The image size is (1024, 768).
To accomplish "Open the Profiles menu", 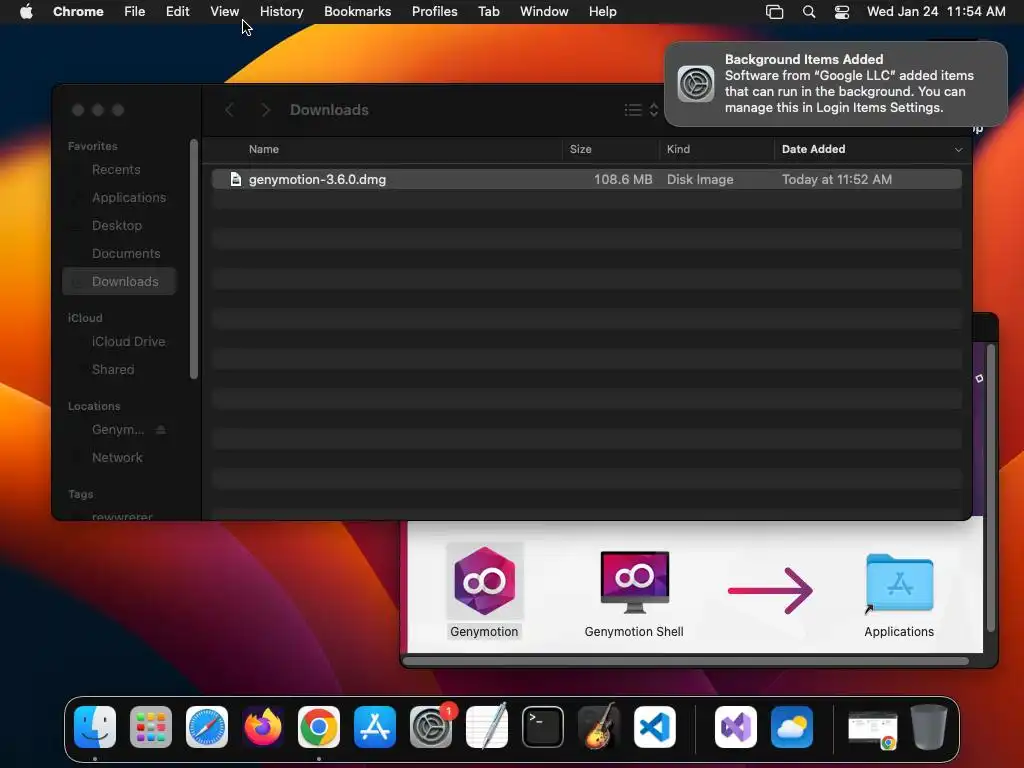I will click(x=434, y=12).
